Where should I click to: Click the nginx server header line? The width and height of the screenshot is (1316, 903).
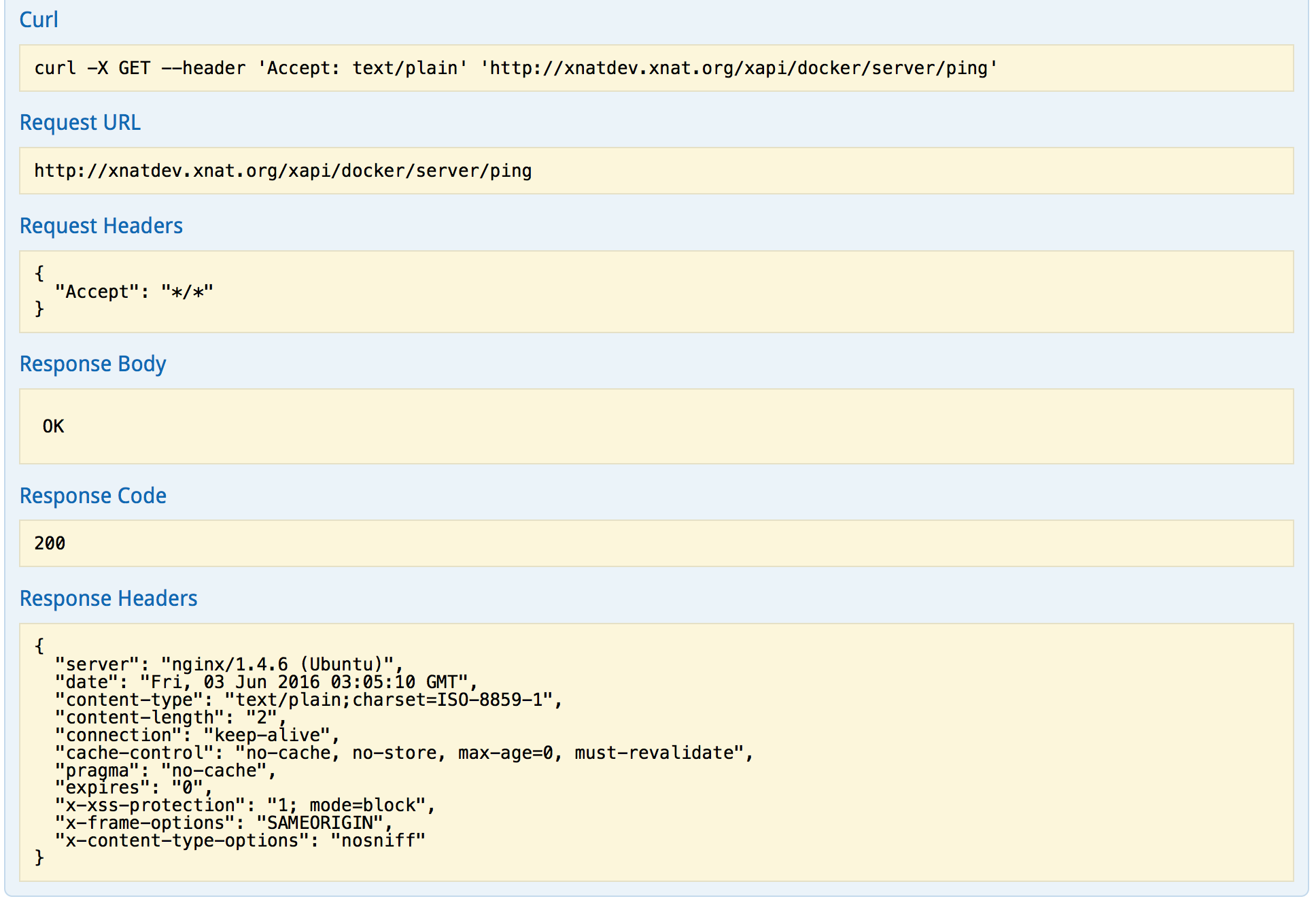point(229,664)
